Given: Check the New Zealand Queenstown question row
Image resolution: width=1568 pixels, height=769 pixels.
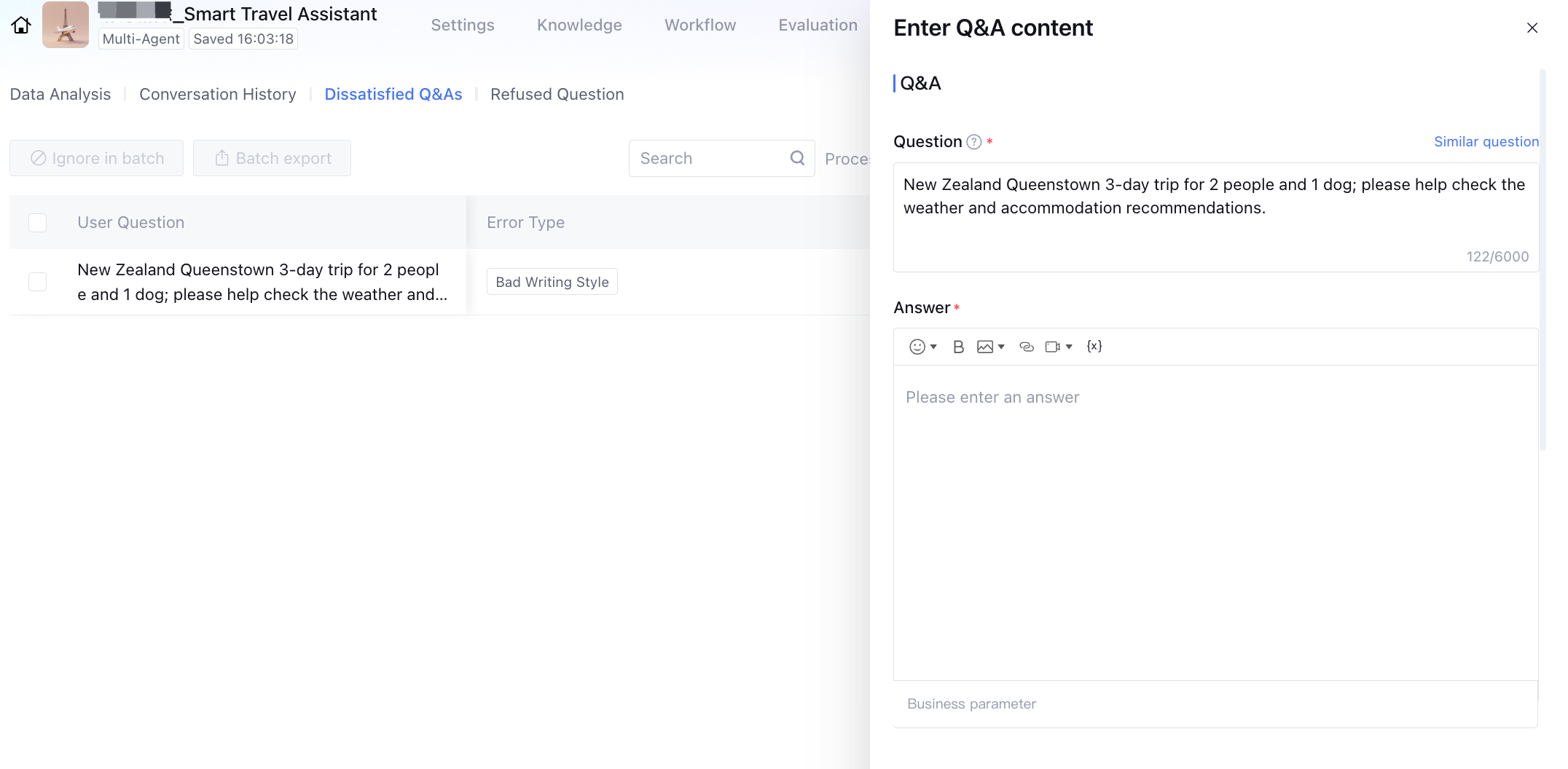Looking at the screenshot, I should 38,282.
